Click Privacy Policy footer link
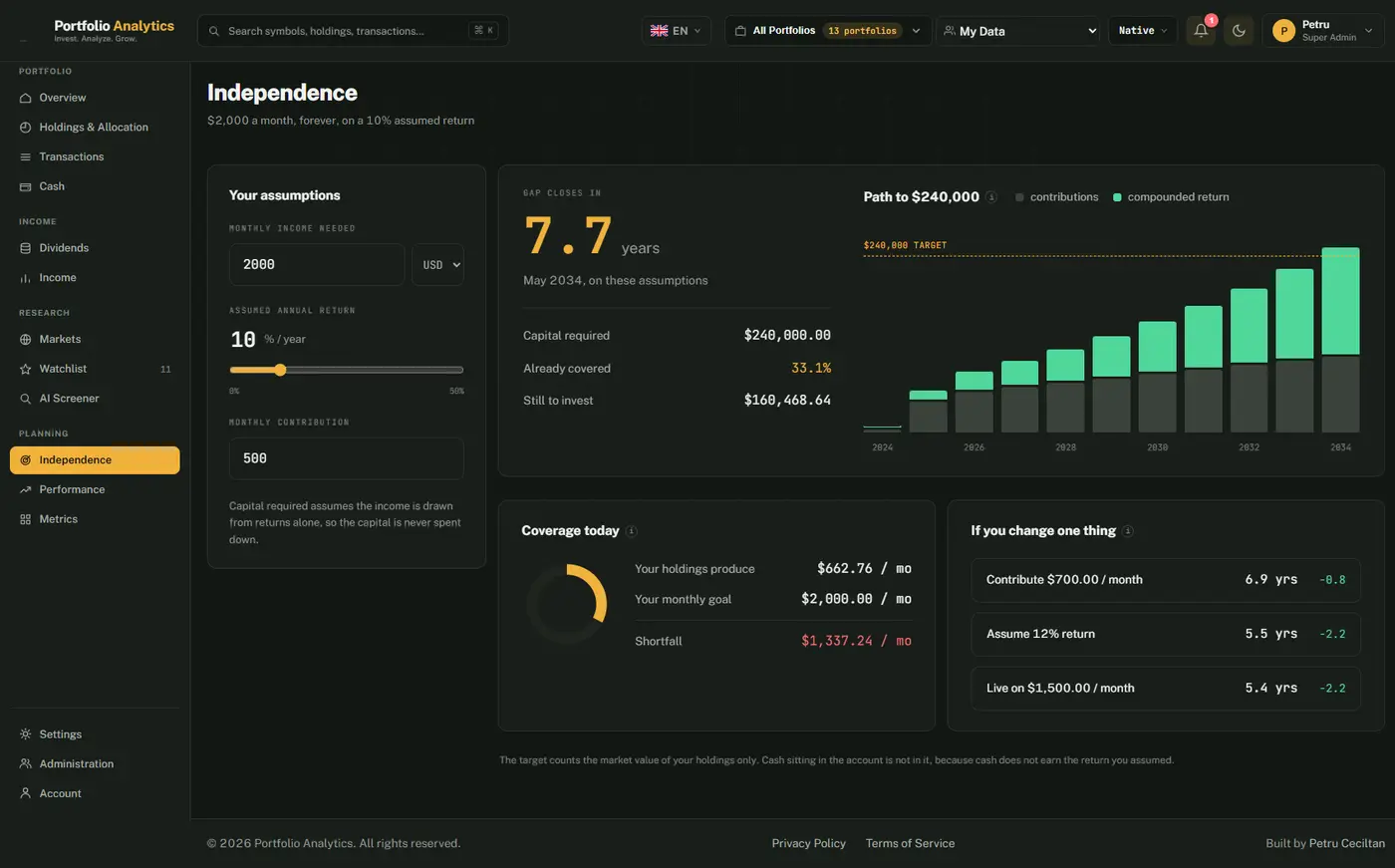 click(x=808, y=843)
